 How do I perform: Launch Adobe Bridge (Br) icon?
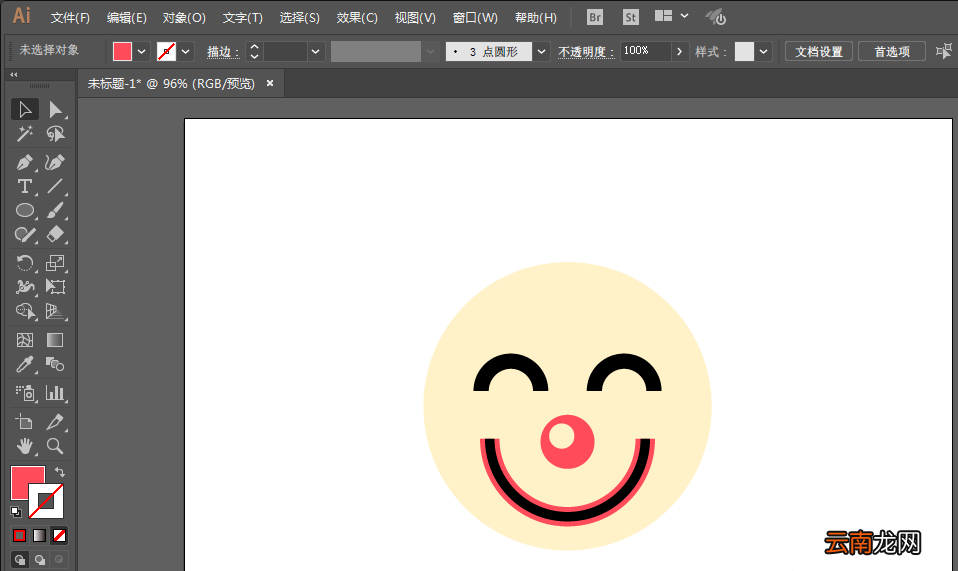click(x=594, y=17)
